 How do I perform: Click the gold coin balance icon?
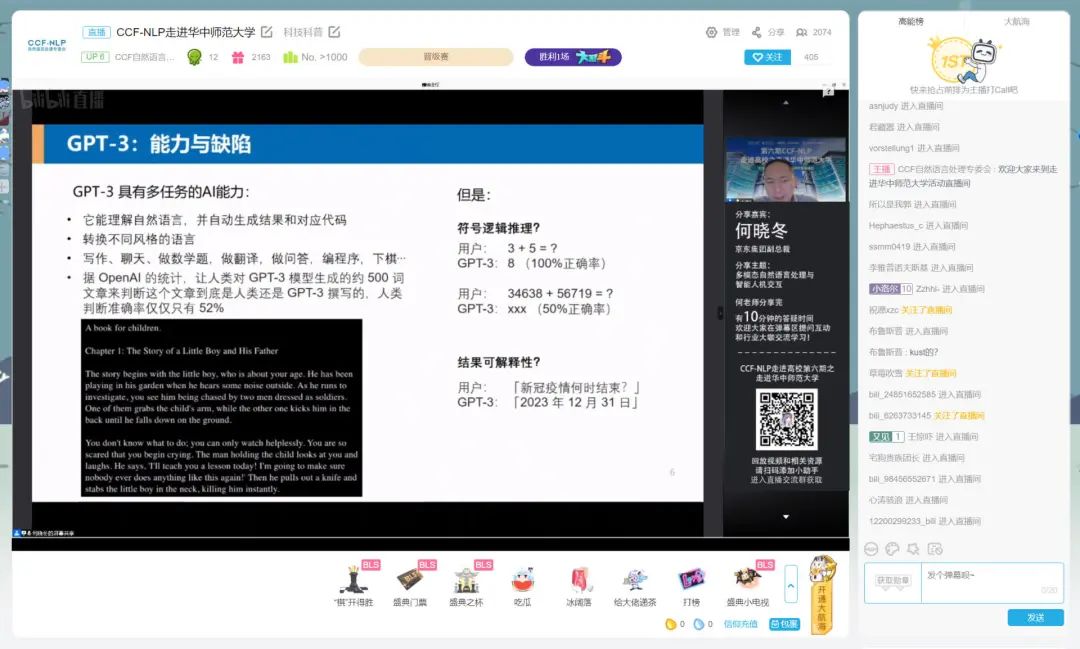coord(670,624)
